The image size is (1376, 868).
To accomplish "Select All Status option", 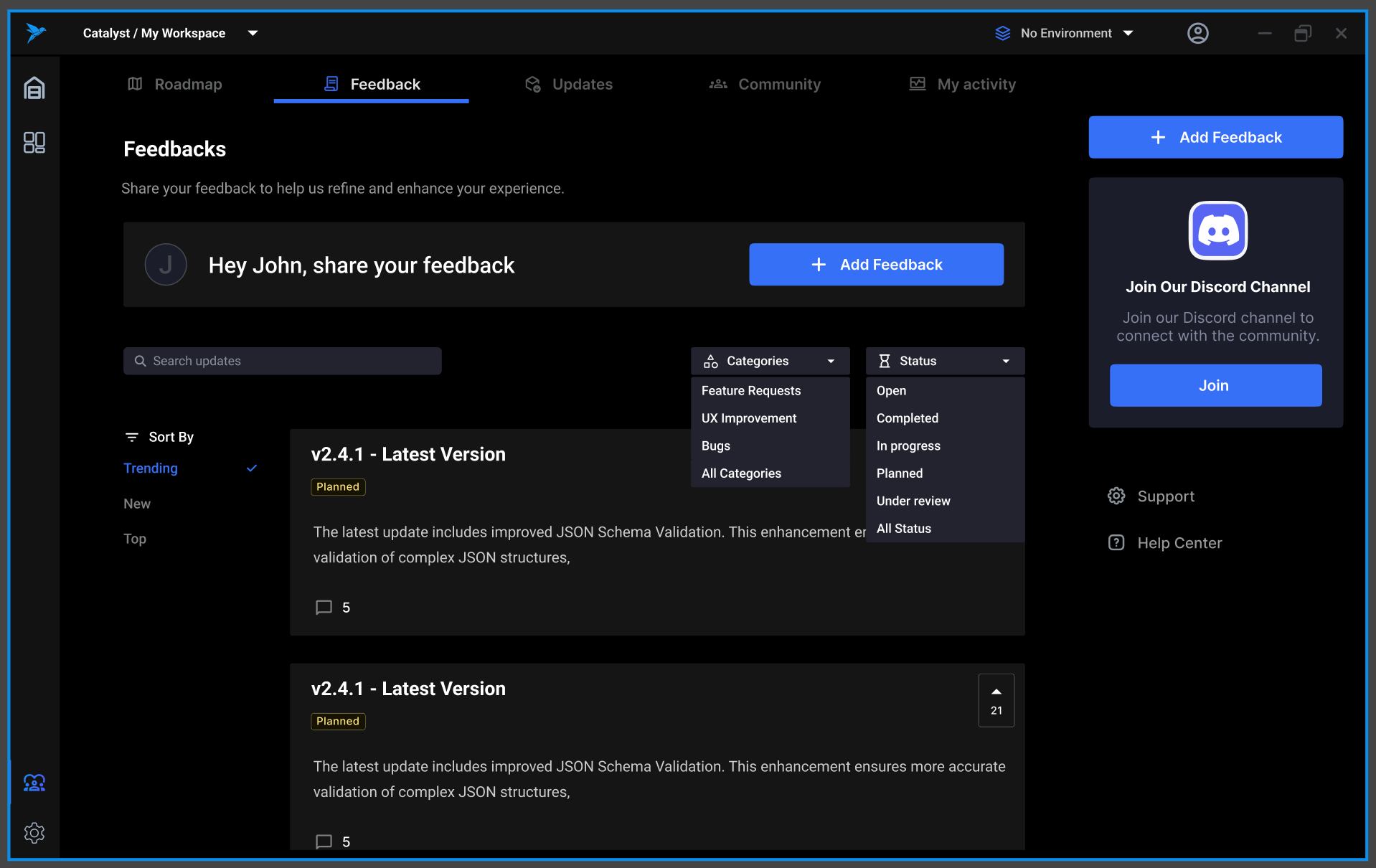I will point(945,529).
